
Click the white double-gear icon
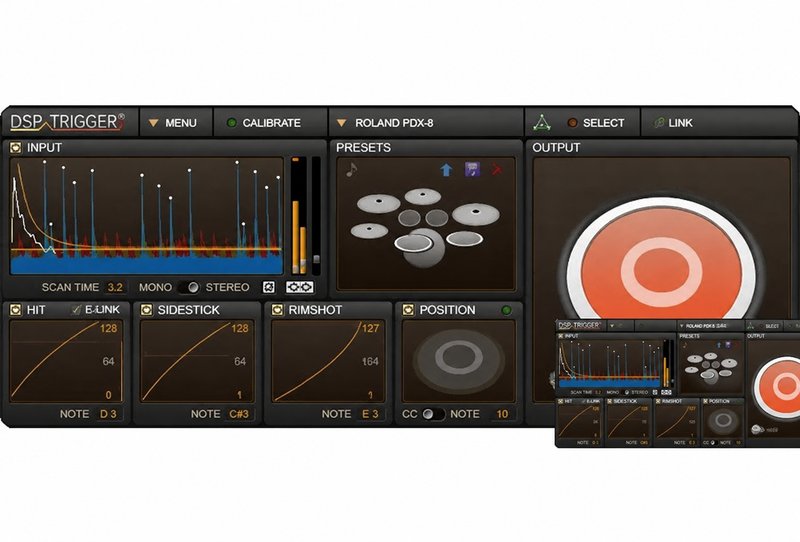[x=299, y=287]
